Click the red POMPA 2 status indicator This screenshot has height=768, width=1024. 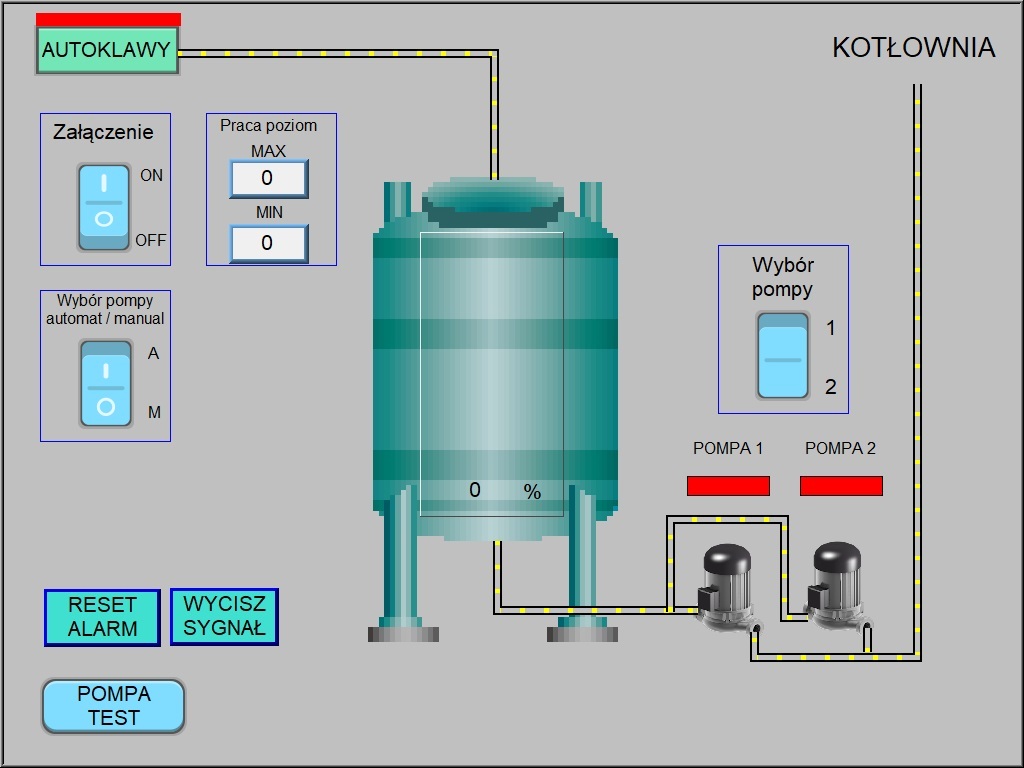tap(841, 486)
